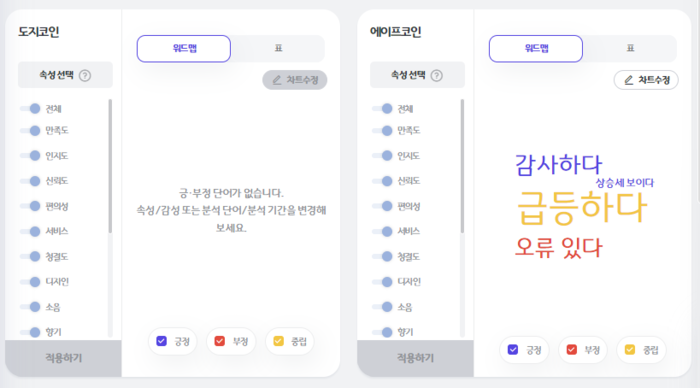Click the help icon beside 에이프코인 속성 선택
The width and height of the screenshot is (700, 388).
(x=437, y=75)
